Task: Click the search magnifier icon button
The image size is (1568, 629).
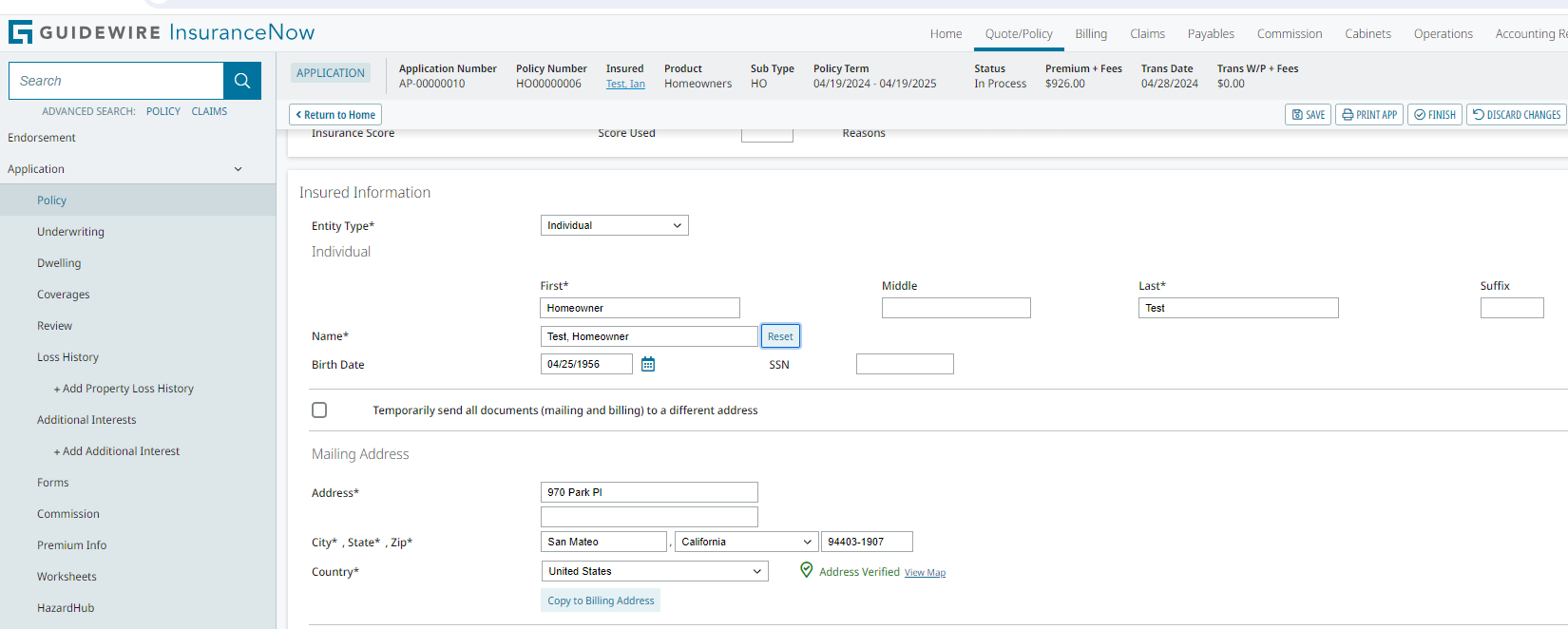Action: (x=241, y=81)
